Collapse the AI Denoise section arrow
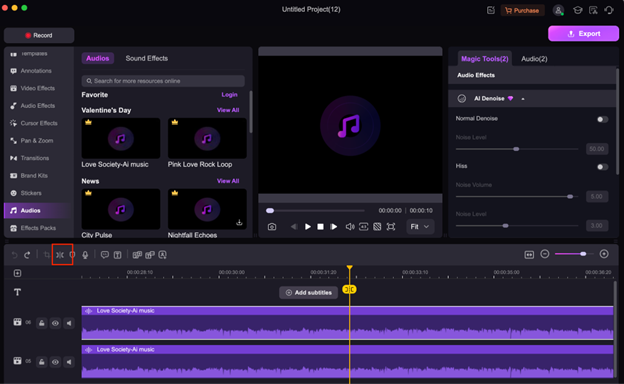624x384 pixels. coord(523,99)
